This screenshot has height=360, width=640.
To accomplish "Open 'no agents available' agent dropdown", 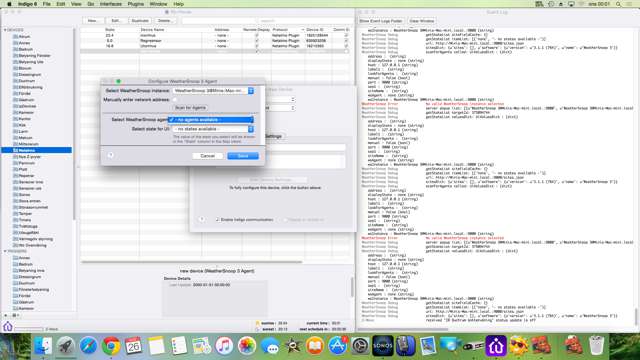I will (211, 120).
